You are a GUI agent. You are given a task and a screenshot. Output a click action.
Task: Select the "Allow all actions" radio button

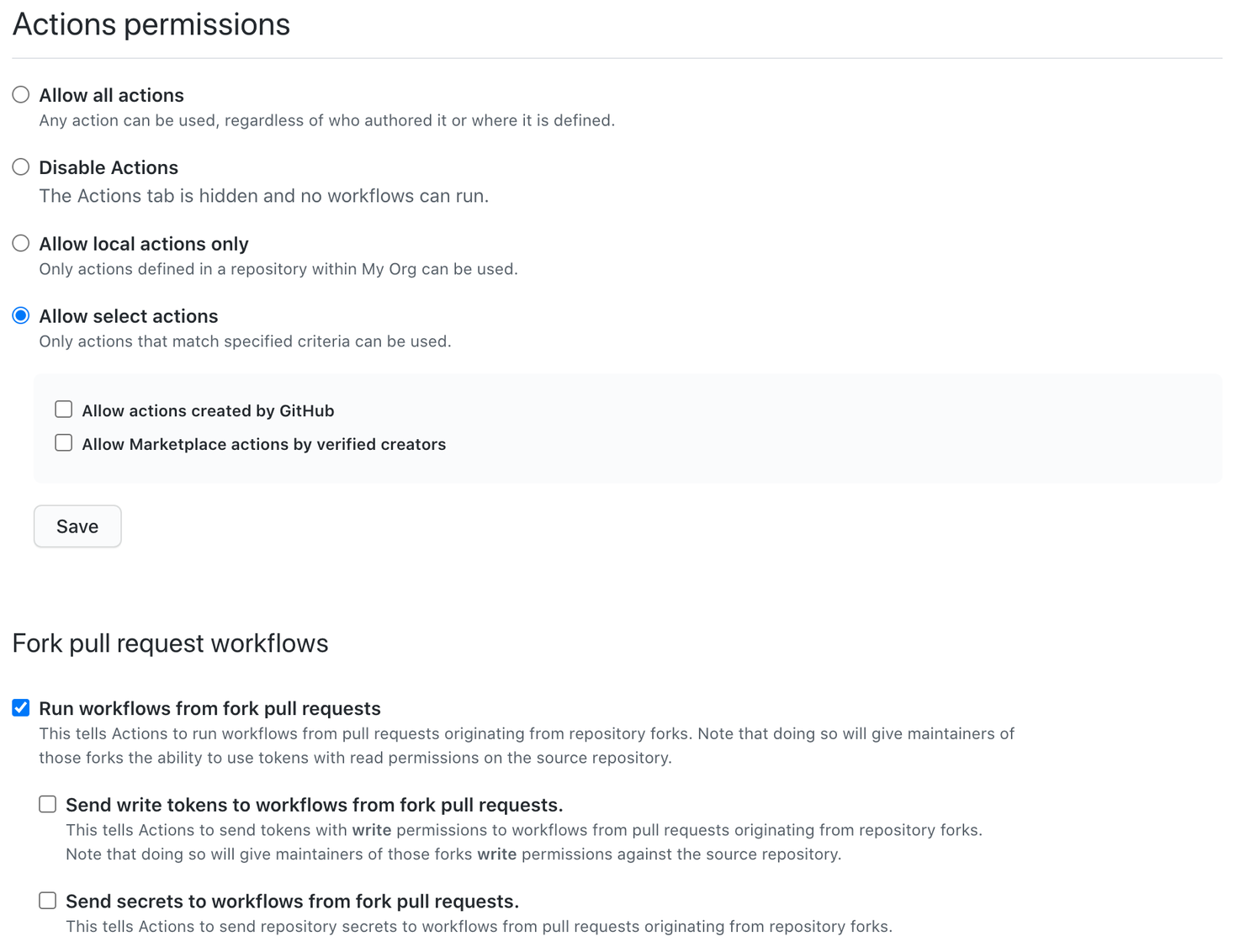pyautogui.click(x=21, y=94)
